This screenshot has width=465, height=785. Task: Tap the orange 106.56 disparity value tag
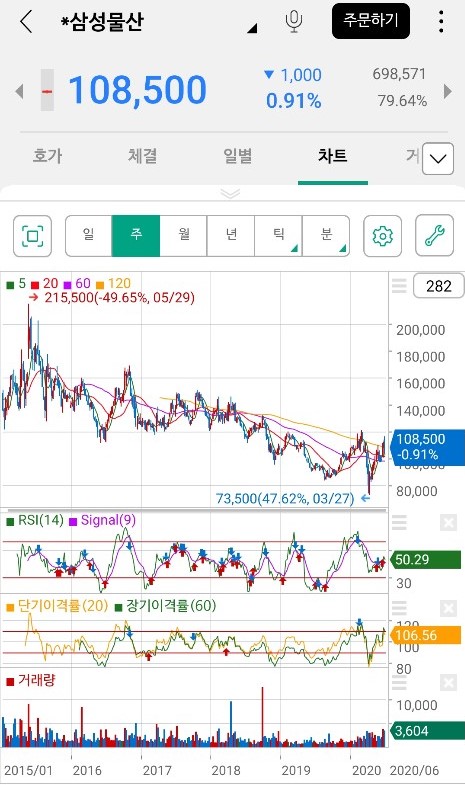pyautogui.click(x=427, y=635)
